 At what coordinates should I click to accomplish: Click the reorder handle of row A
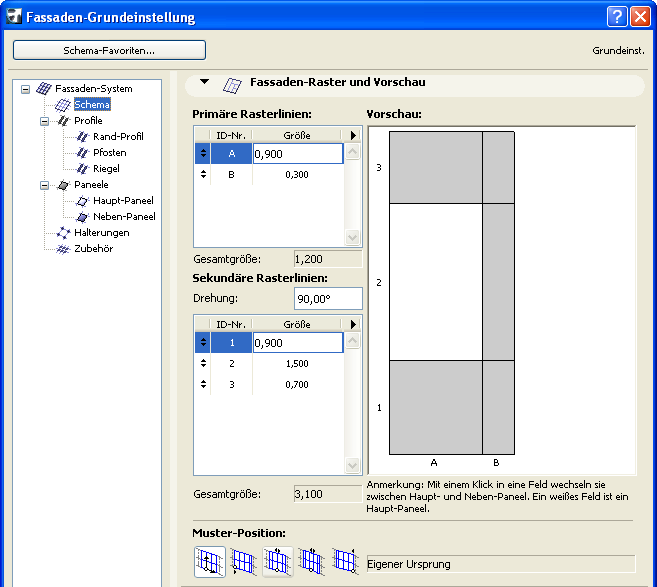203,153
